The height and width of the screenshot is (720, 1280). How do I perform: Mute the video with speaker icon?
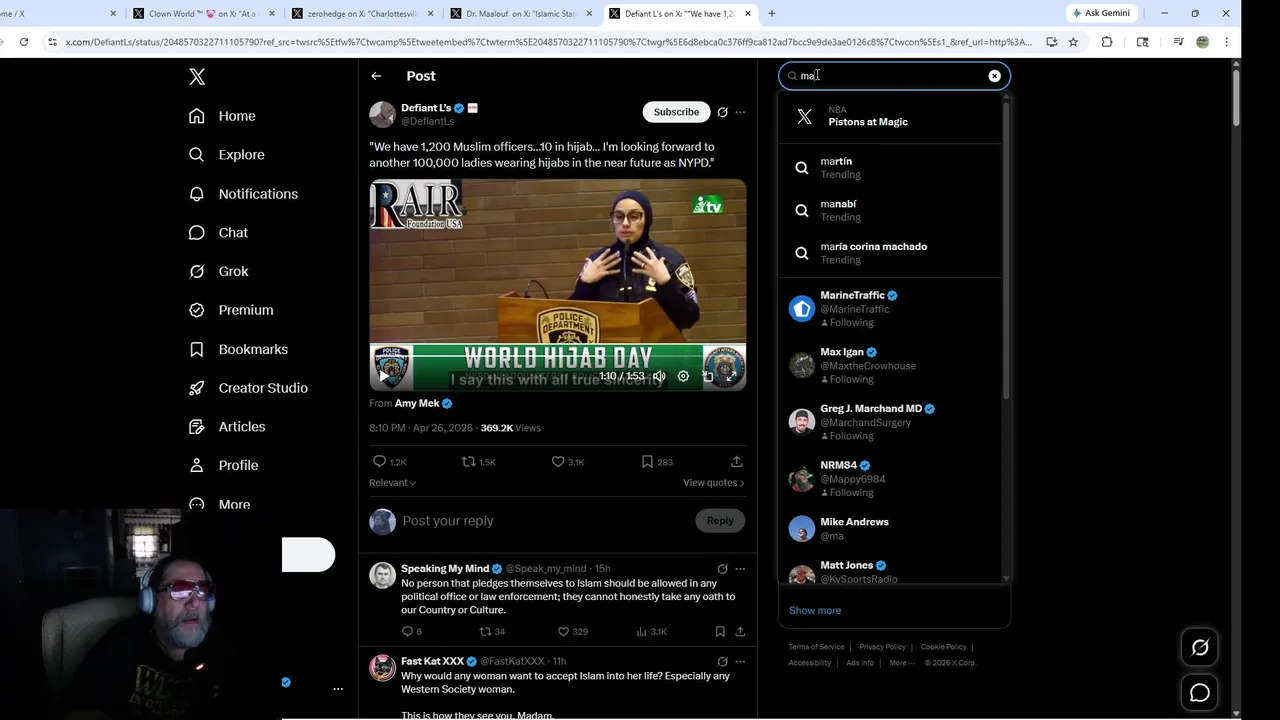tap(659, 376)
